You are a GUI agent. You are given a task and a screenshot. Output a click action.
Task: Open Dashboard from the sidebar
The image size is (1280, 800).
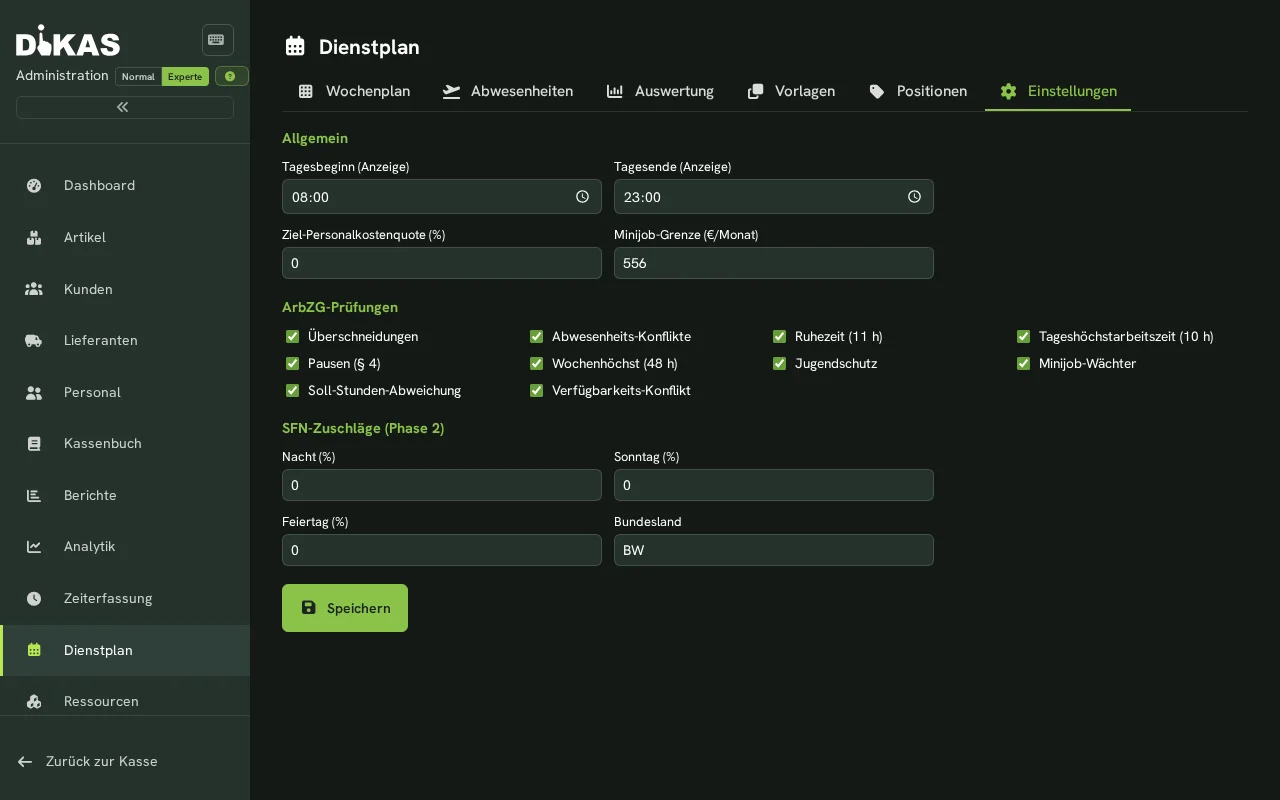pyautogui.click(x=125, y=185)
